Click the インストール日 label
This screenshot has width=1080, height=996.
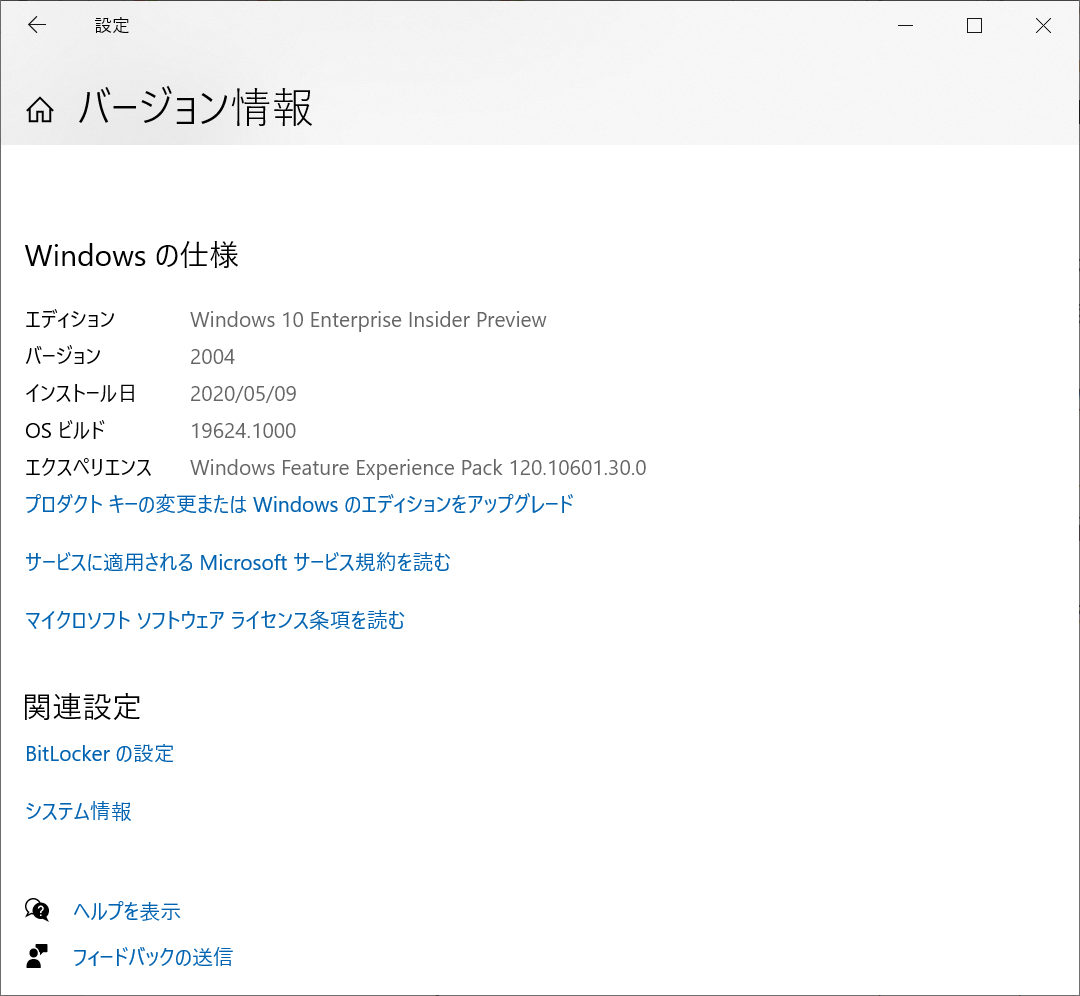click(x=80, y=393)
